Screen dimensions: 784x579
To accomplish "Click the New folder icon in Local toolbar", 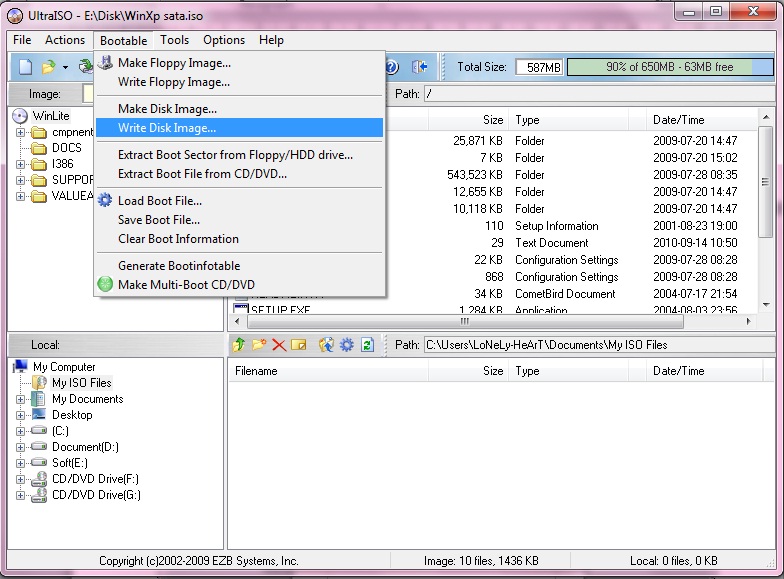I will (x=259, y=344).
